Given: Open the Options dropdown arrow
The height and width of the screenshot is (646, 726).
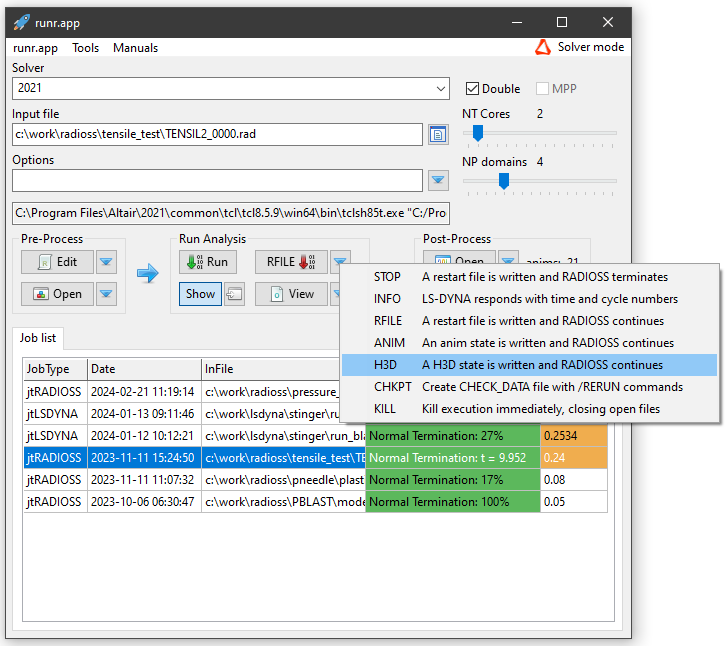Looking at the screenshot, I should click(438, 180).
